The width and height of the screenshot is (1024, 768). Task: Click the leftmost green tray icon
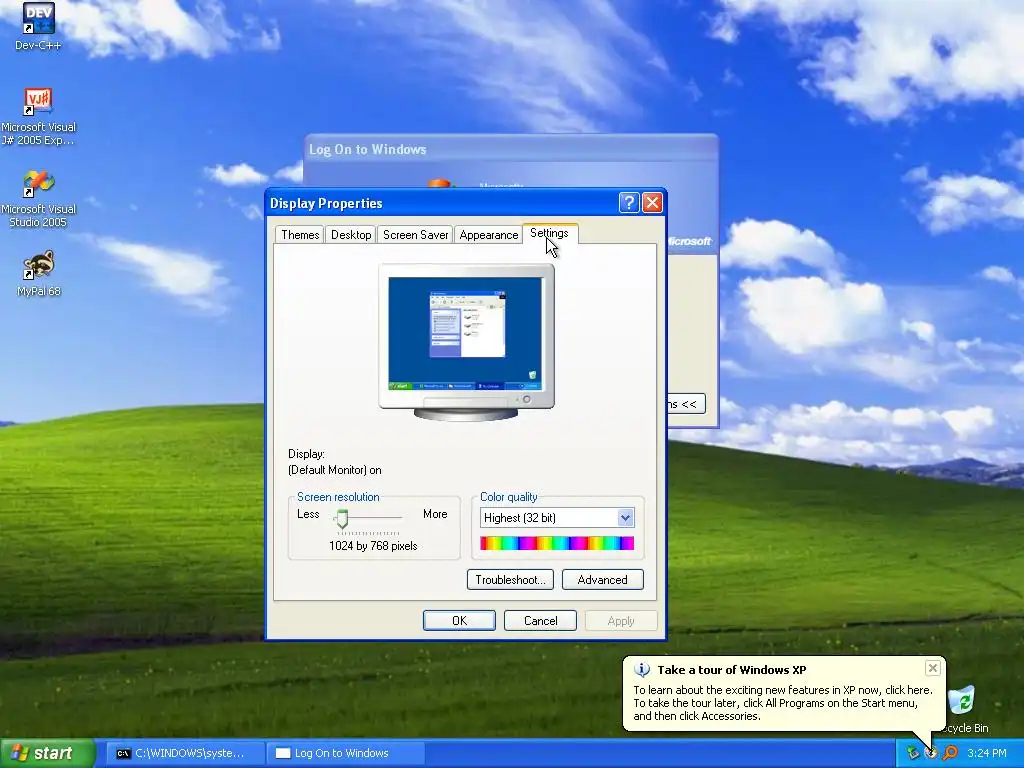tap(912, 753)
